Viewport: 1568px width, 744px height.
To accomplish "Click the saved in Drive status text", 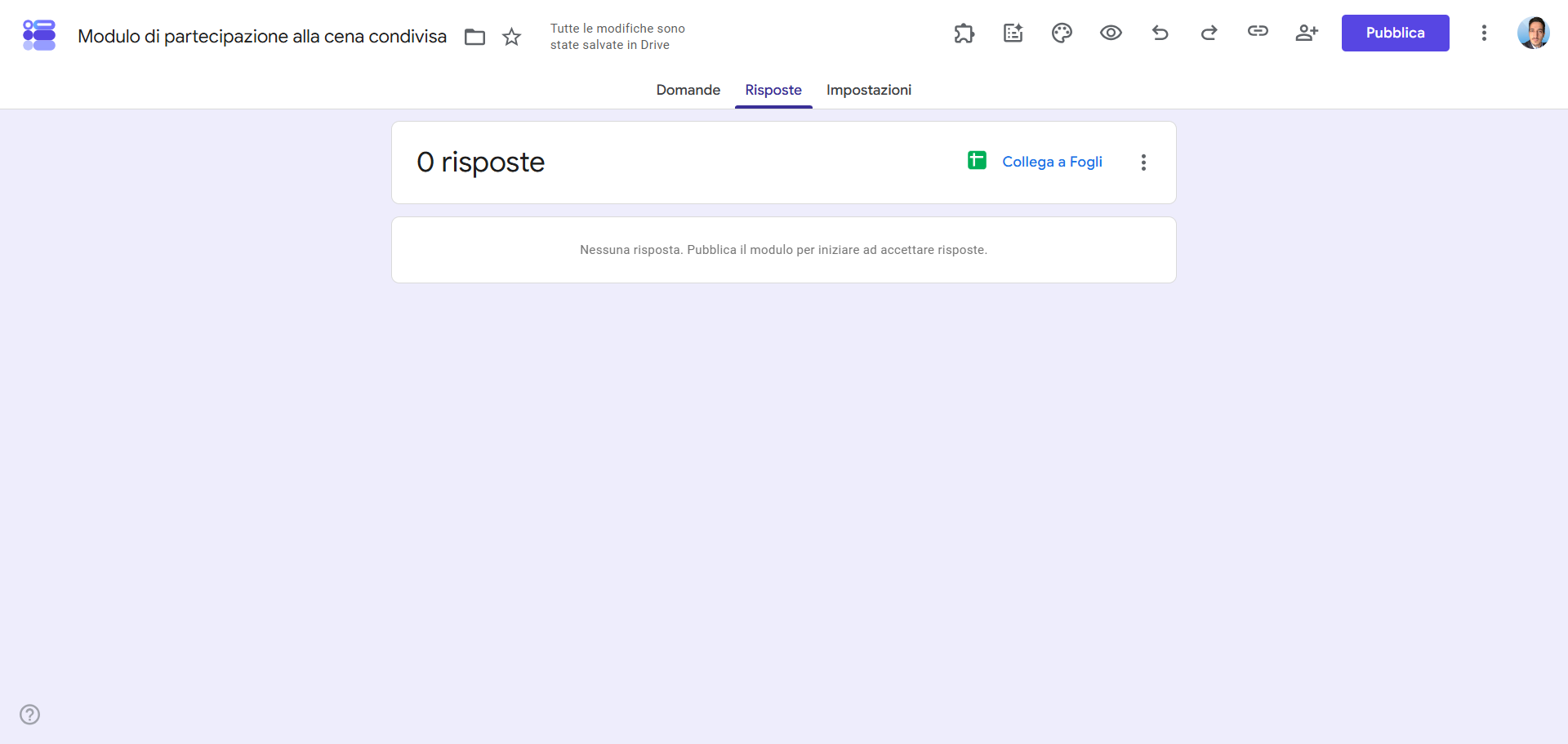I will coord(617,37).
